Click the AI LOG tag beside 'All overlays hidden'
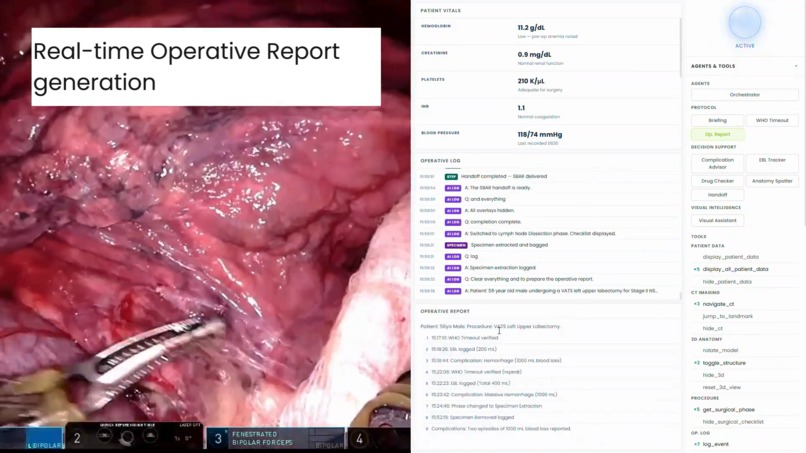 453,211
